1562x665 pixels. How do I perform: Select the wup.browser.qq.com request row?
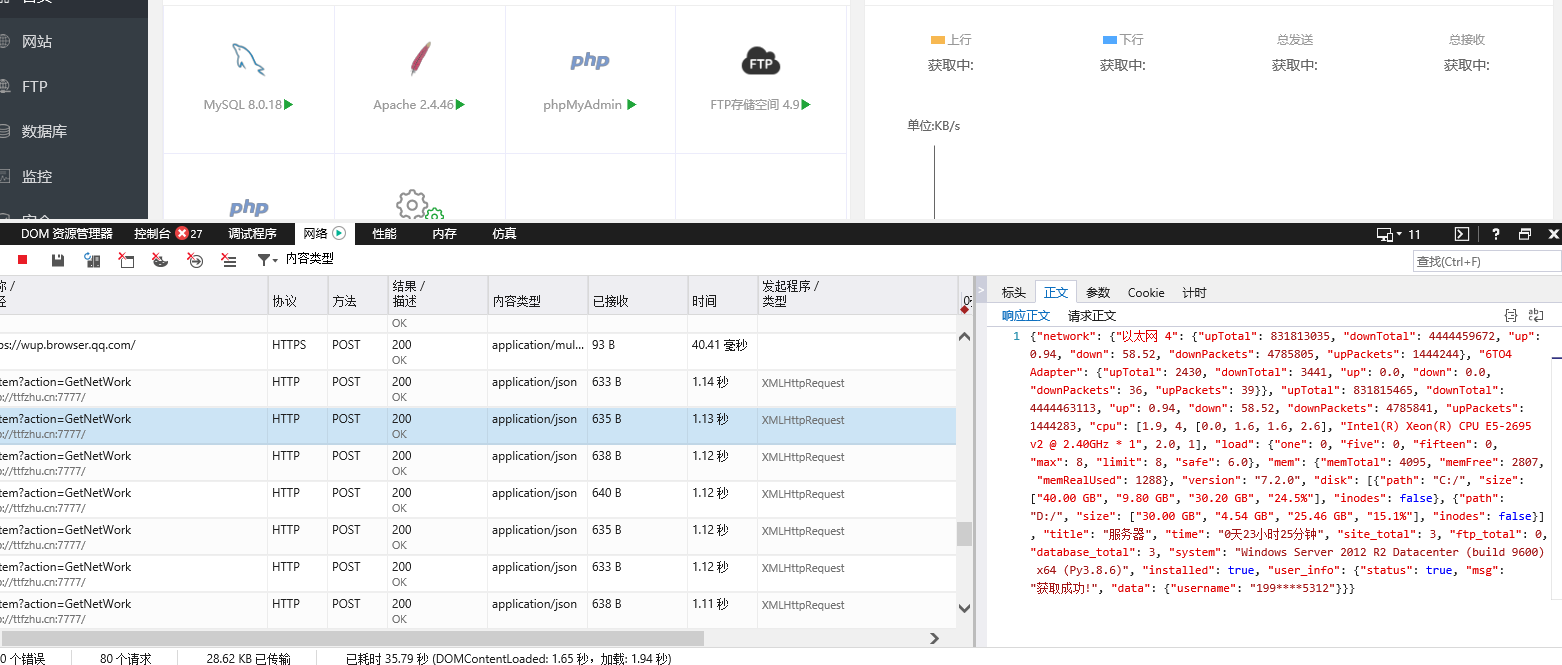click(x=478, y=352)
